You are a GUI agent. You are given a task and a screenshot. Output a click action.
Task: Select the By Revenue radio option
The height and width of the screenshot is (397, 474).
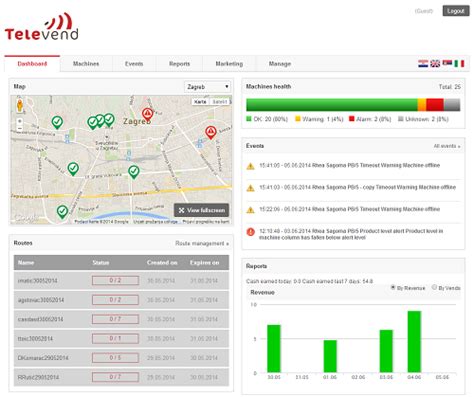[x=393, y=287]
